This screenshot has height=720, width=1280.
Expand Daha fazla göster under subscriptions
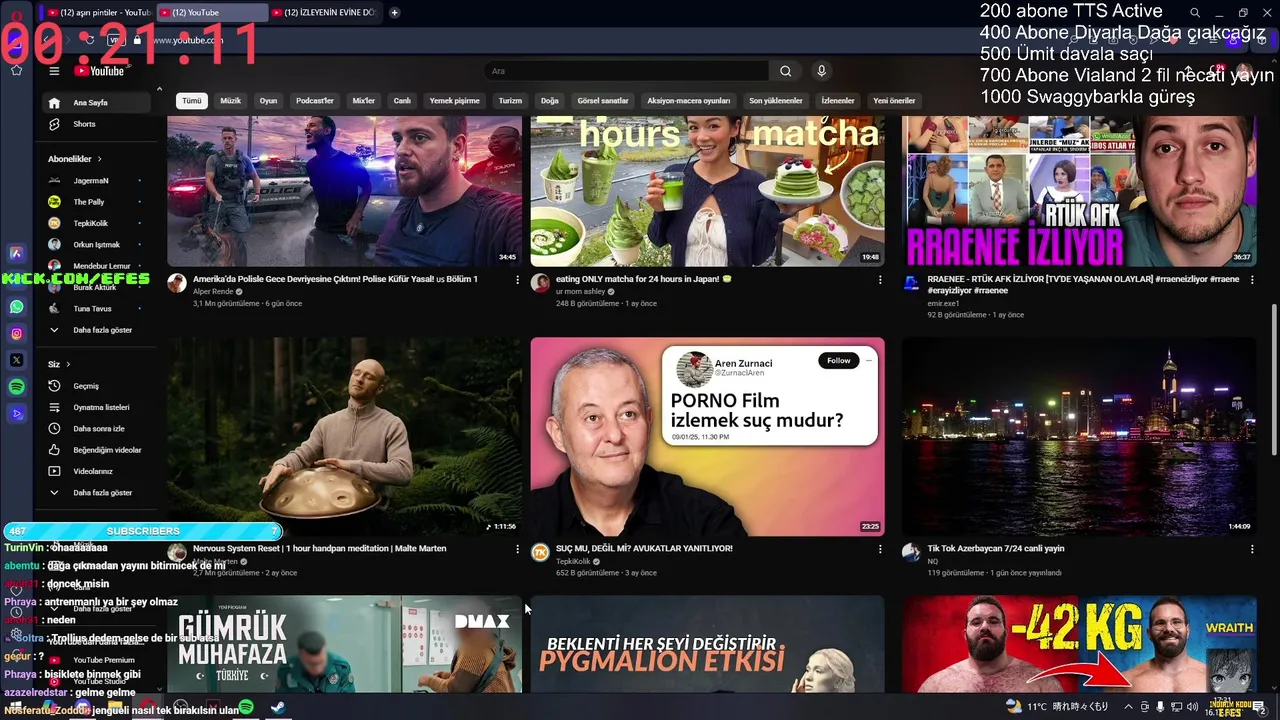pyautogui.click(x=98, y=330)
